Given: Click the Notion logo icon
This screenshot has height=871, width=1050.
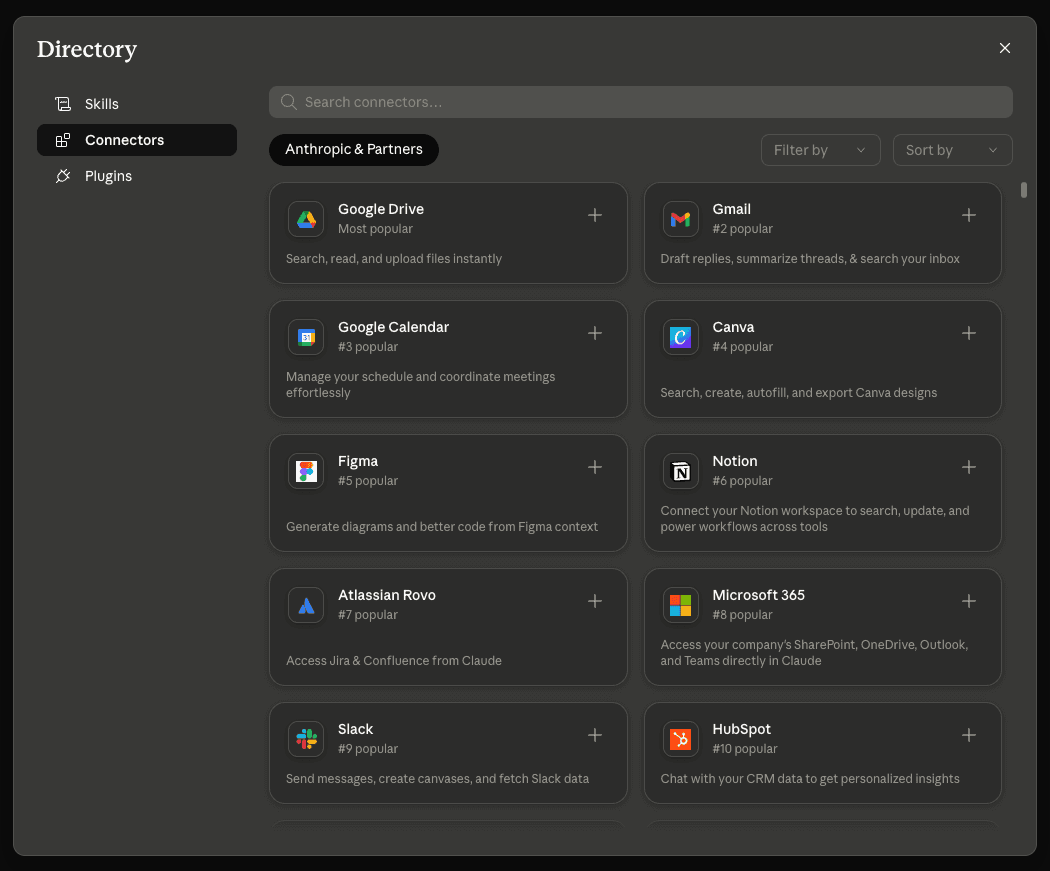Looking at the screenshot, I should [680, 471].
